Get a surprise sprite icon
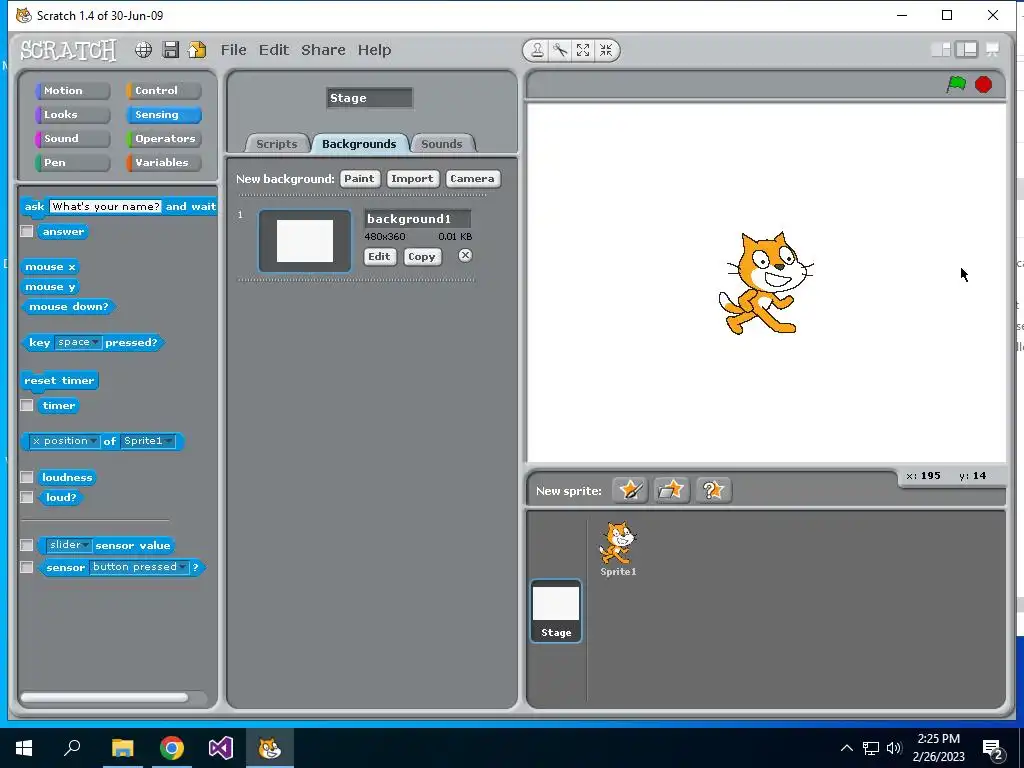 coord(712,490)
